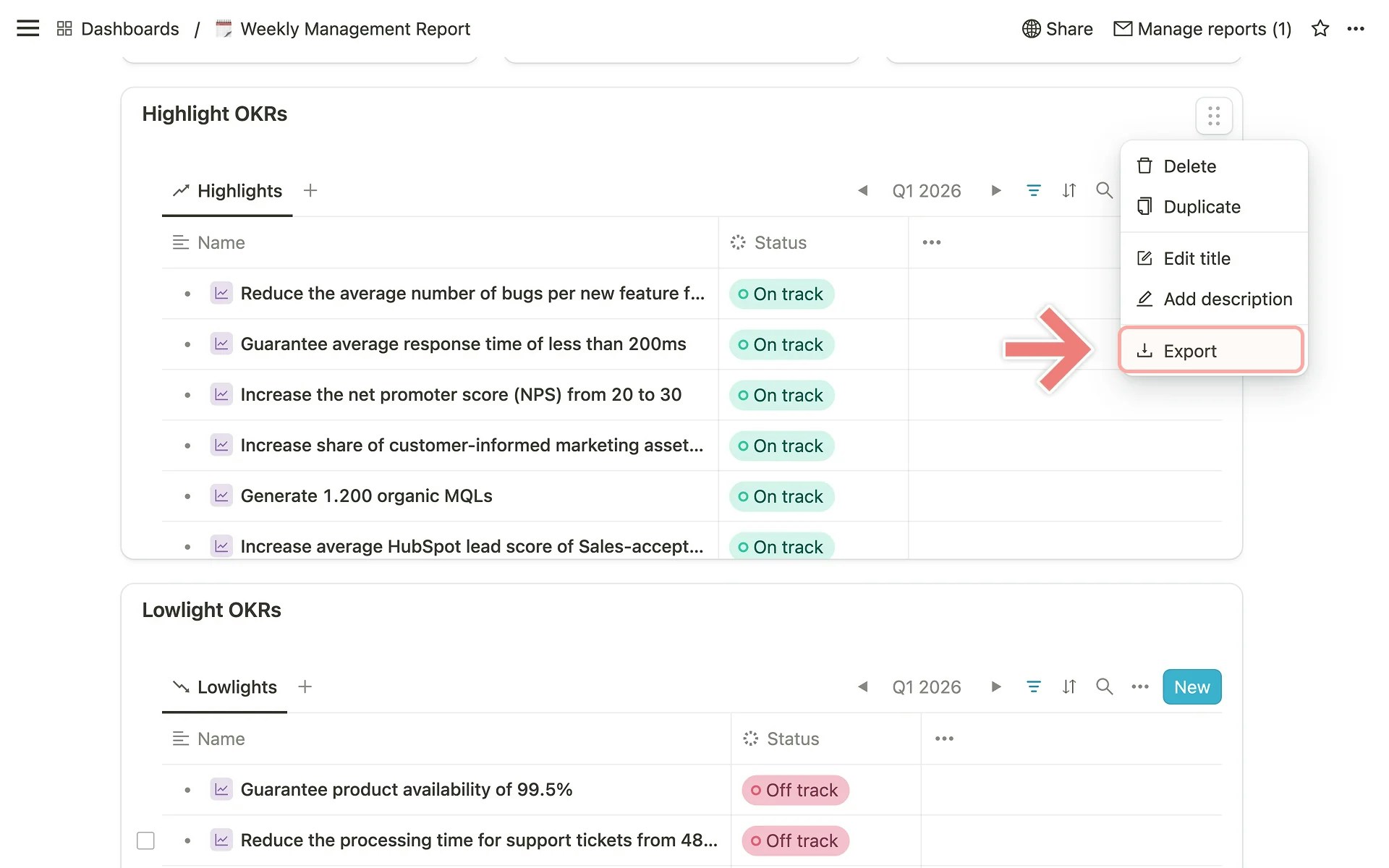Click the drag handle on Highlight OKRs widget
This screenshot has height=868, width=1389.
coord(1214,116)
